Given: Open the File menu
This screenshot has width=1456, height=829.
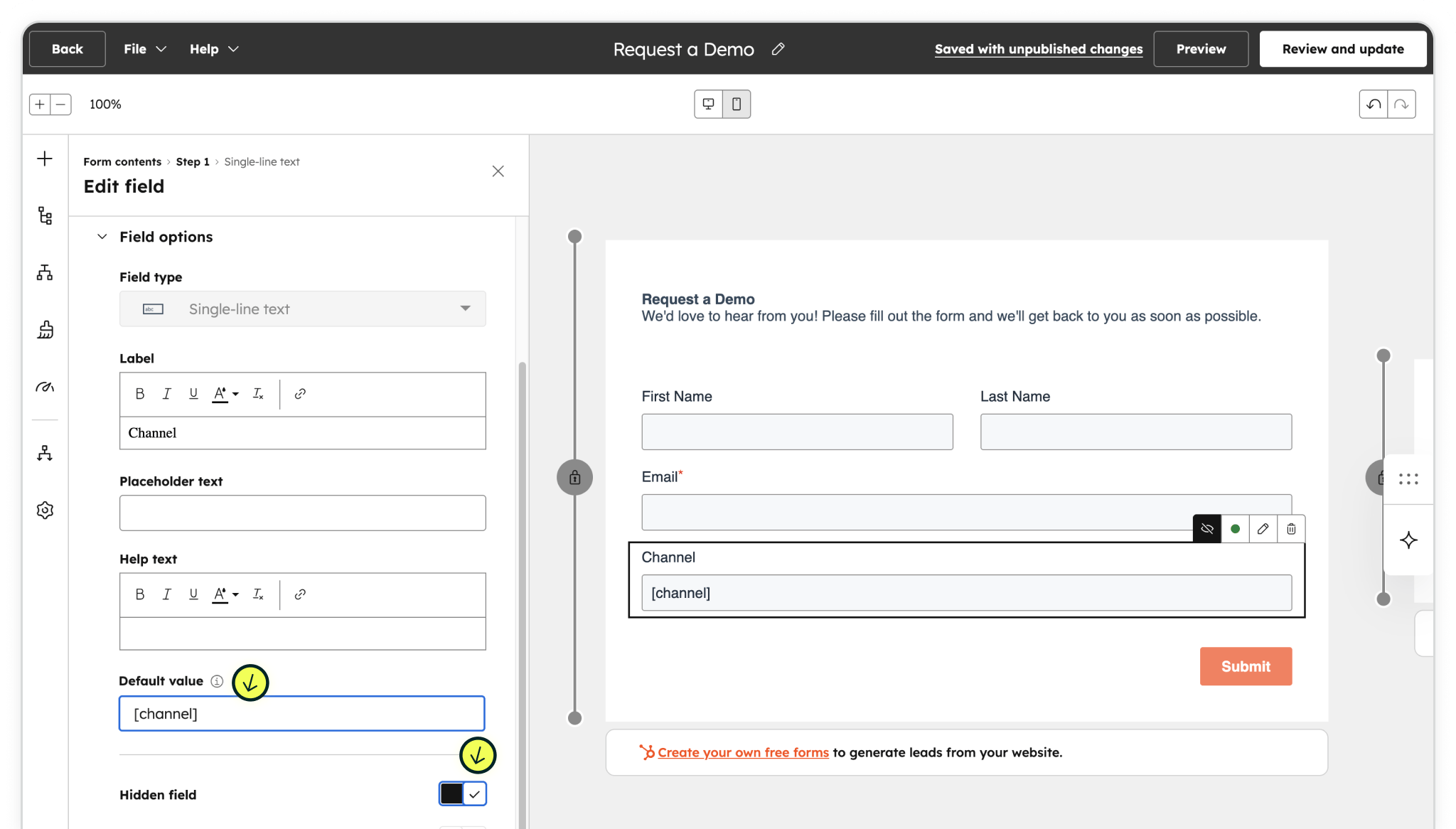Looking at the screenshot, I should tap(144, 49).
